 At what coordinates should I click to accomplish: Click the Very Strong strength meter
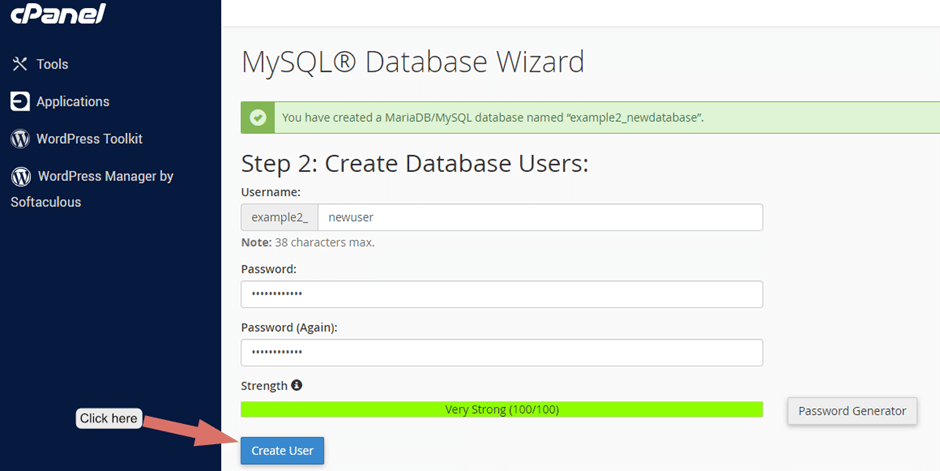[x=502, y=410]
